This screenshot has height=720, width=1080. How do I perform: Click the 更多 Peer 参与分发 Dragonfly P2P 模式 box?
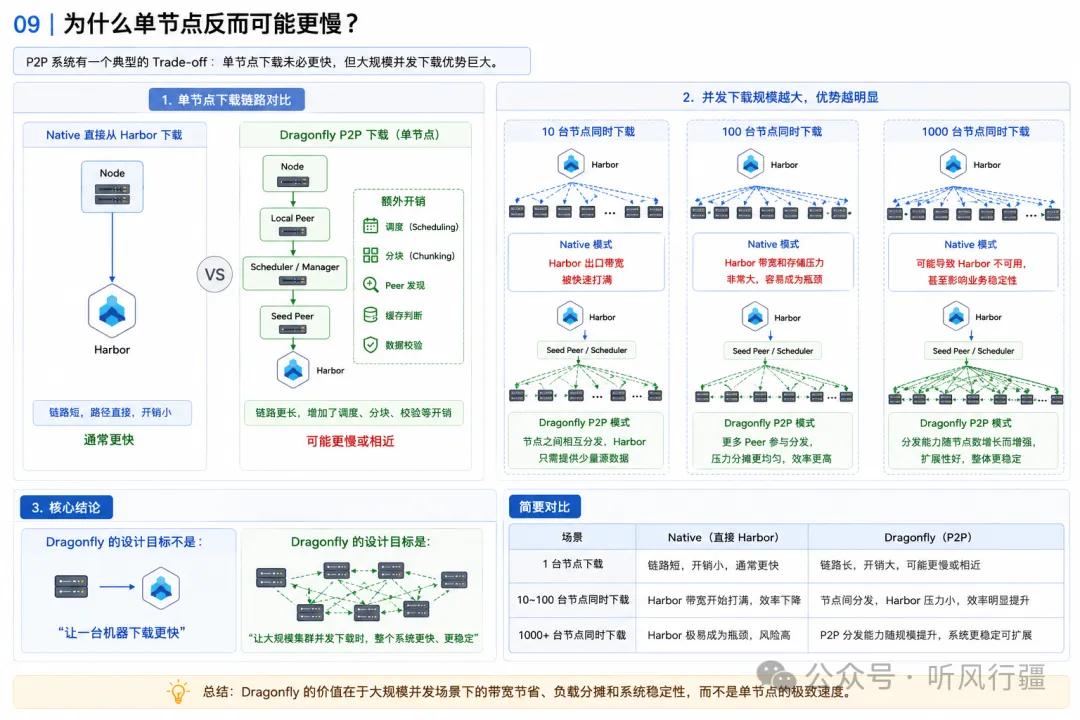coord(772,441)
